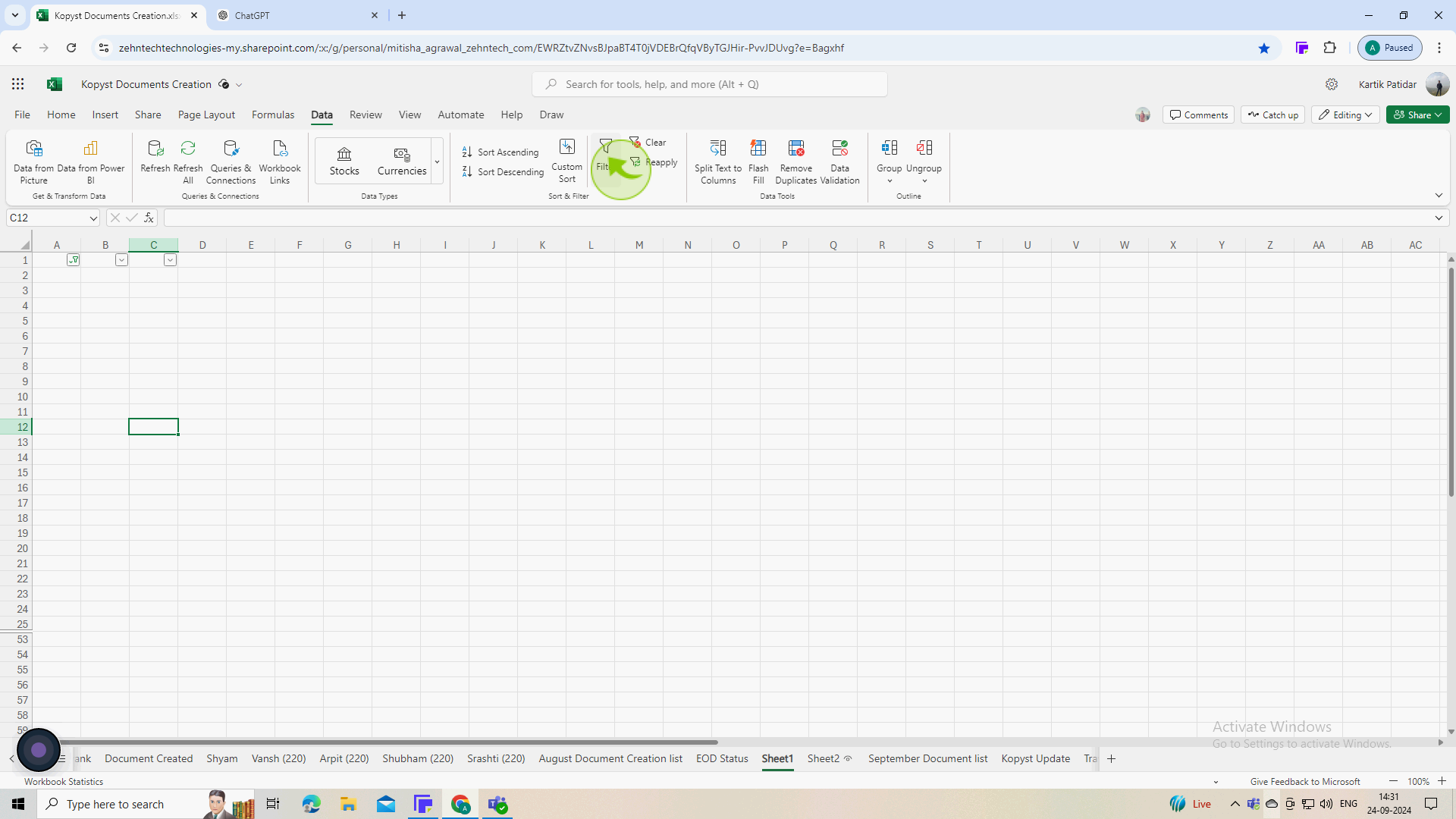Open the all sheets list icon
Viewport: 1456px width, 819px height.
[x=62, y=758]
